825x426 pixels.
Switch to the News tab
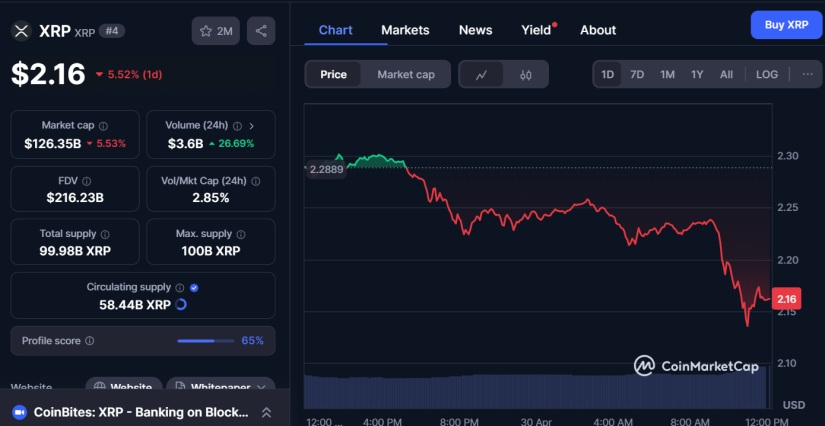[x=475, y=30]
